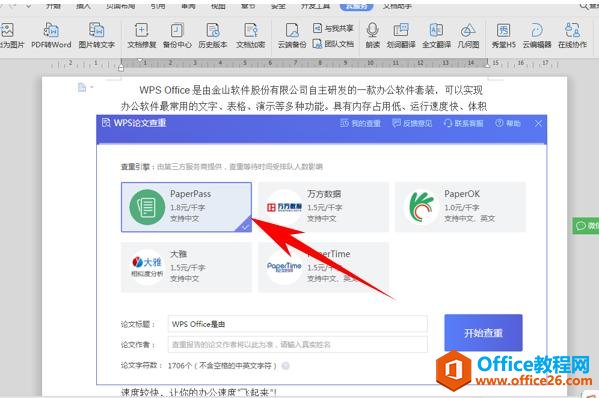The height and width of the screenshot is (398, 599).
Task: Click the page icon in document margin
Action: coord(82,87)
